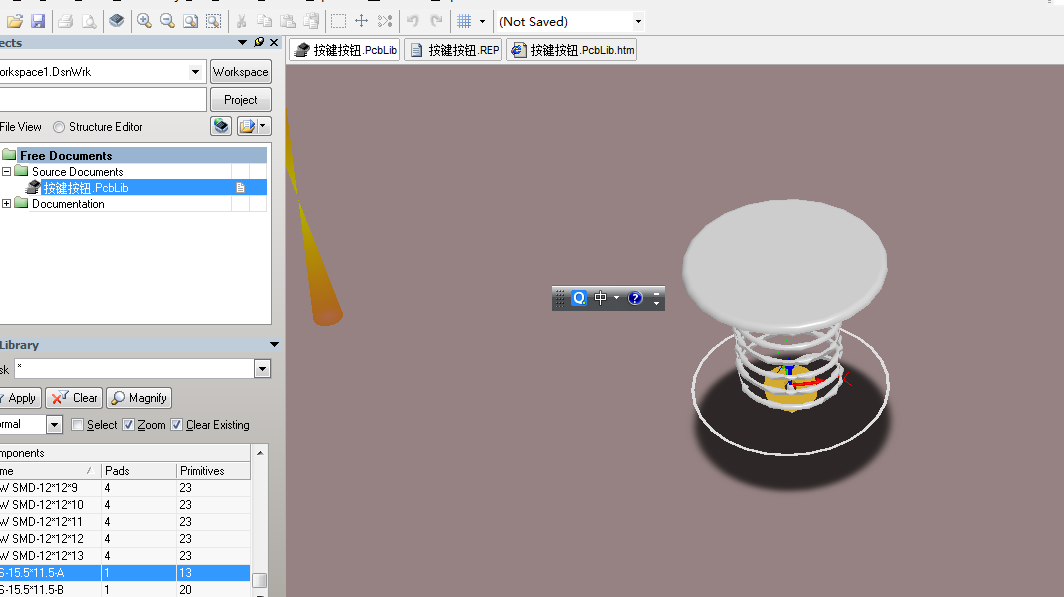
Task: Click the Paste icon in the toolbar
Action: tap(288, 22)
